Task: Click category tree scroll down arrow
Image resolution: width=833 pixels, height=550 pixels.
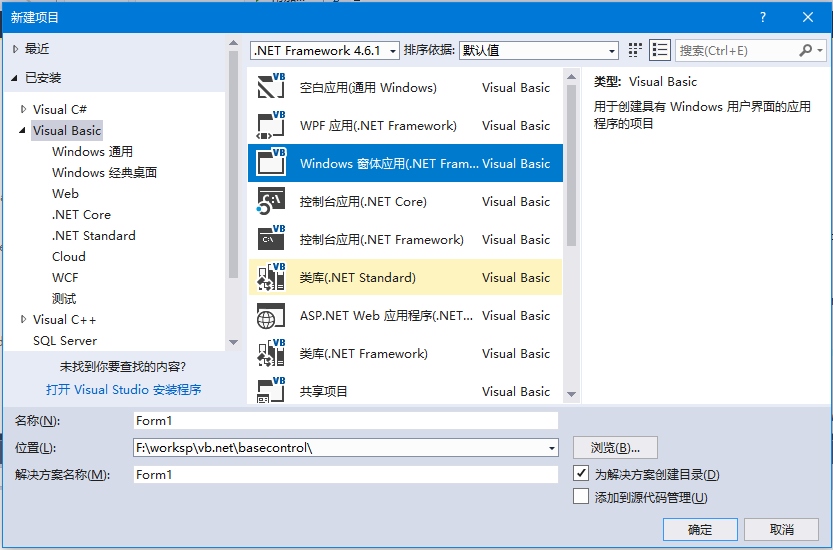Action: tap(233, 343)
